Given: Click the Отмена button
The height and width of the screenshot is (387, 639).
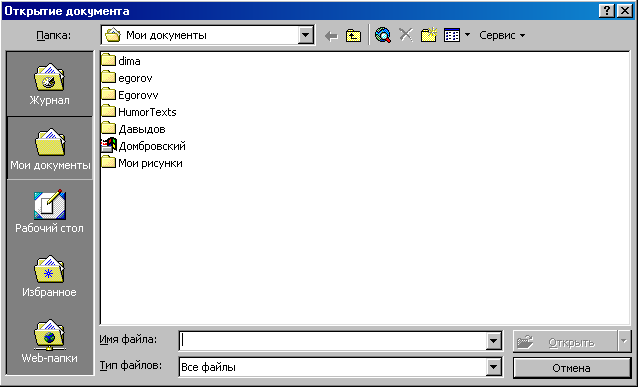Looking at the screenshot, I should coord(572,368).
